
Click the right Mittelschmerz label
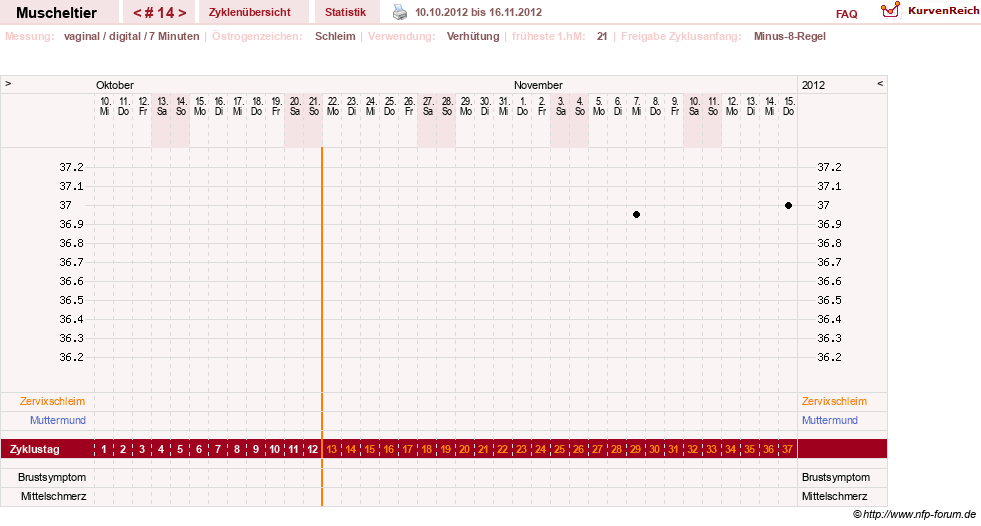pos(835,496)
